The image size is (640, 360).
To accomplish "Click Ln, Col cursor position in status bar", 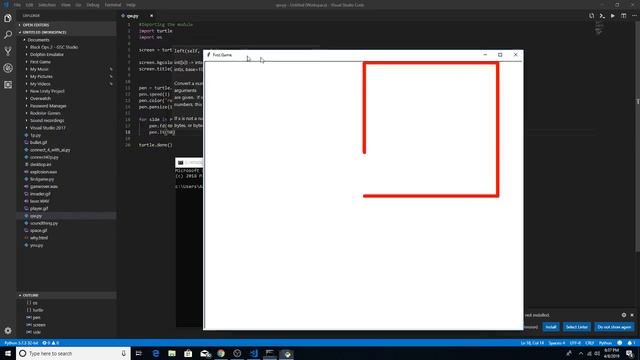I will [x=532, y=343].
